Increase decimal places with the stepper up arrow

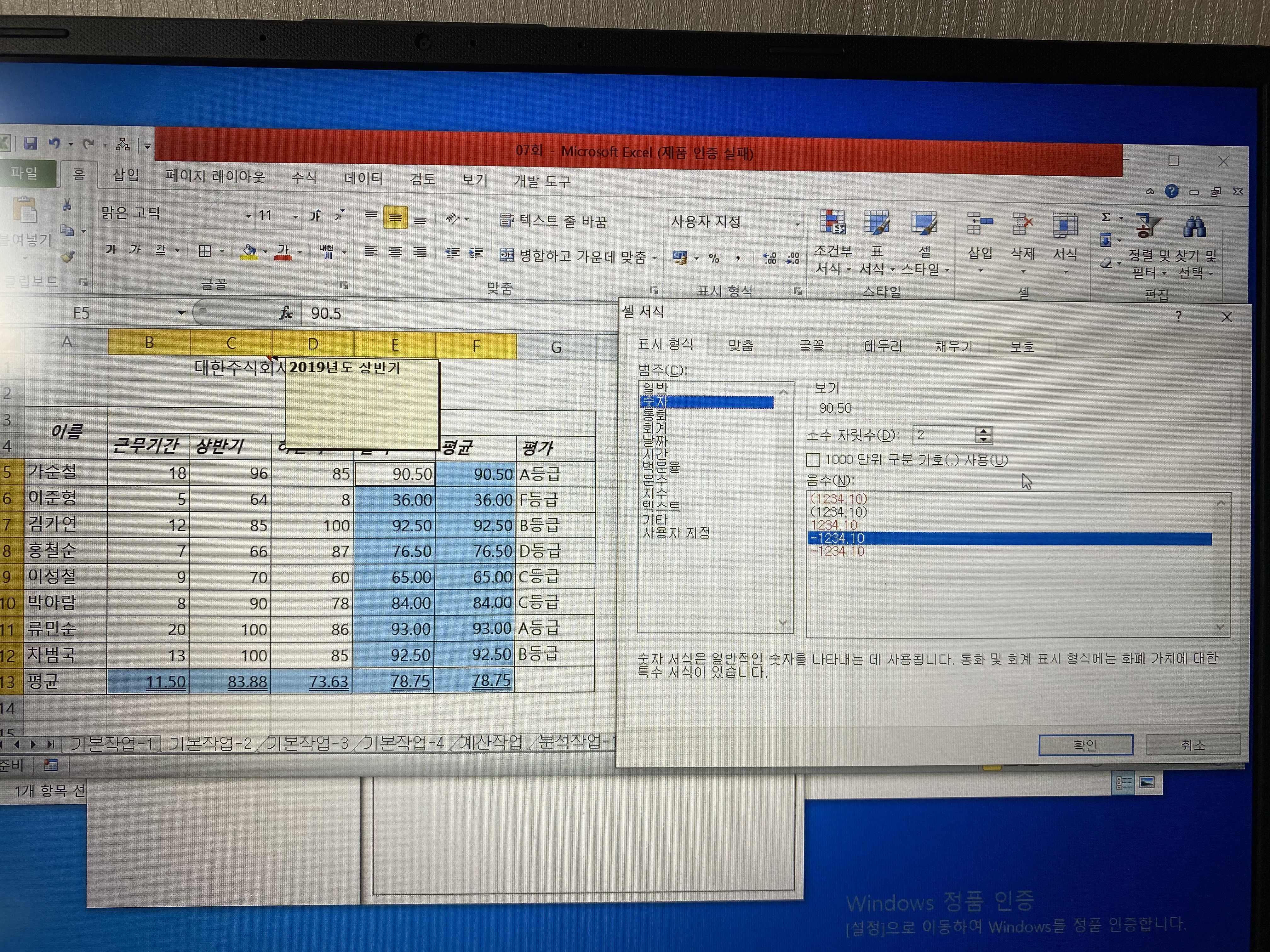click(x=983, y=431)
